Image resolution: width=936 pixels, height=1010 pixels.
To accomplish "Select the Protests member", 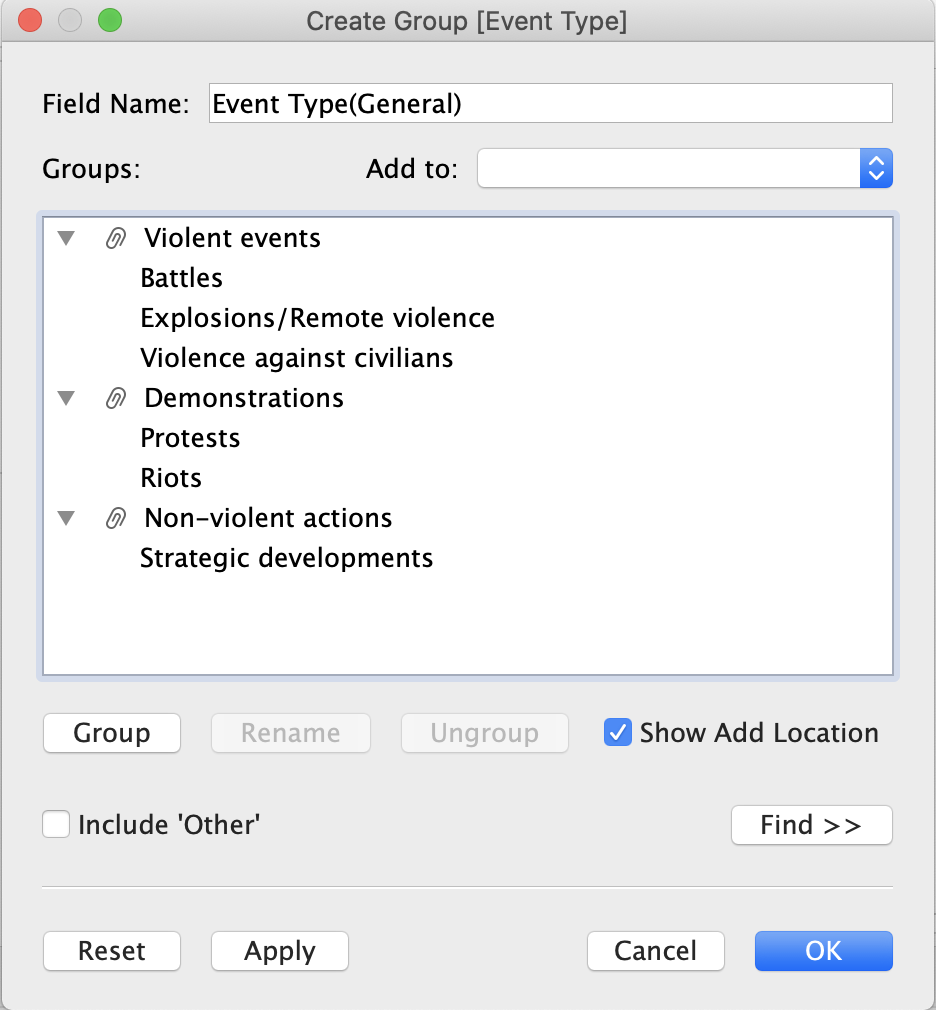I will pyautogui.click(x=191, y=438).
